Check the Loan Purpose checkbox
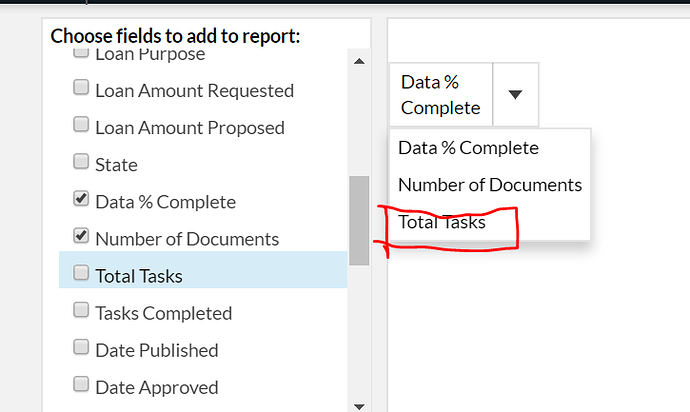 click(81, 52)
